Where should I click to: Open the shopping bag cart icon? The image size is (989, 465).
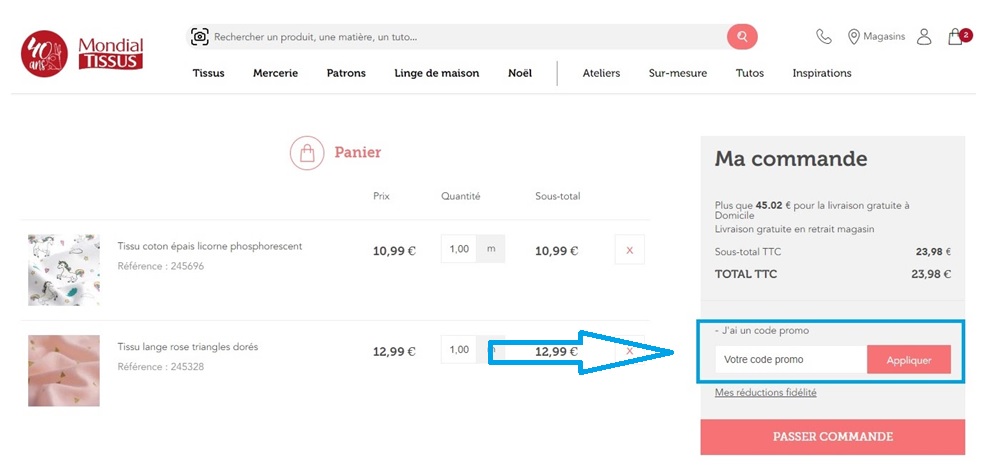tap(959, 36)
